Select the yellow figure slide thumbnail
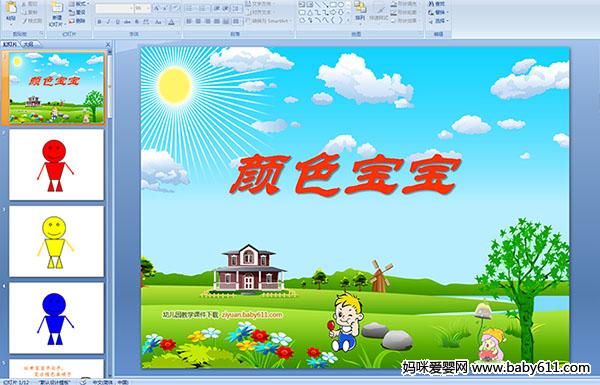 click(56, 241)
